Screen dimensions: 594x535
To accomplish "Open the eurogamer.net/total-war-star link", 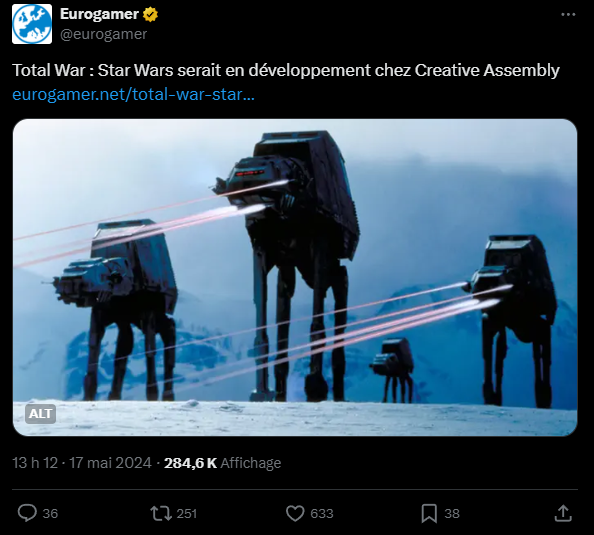I will pos(133,94).
